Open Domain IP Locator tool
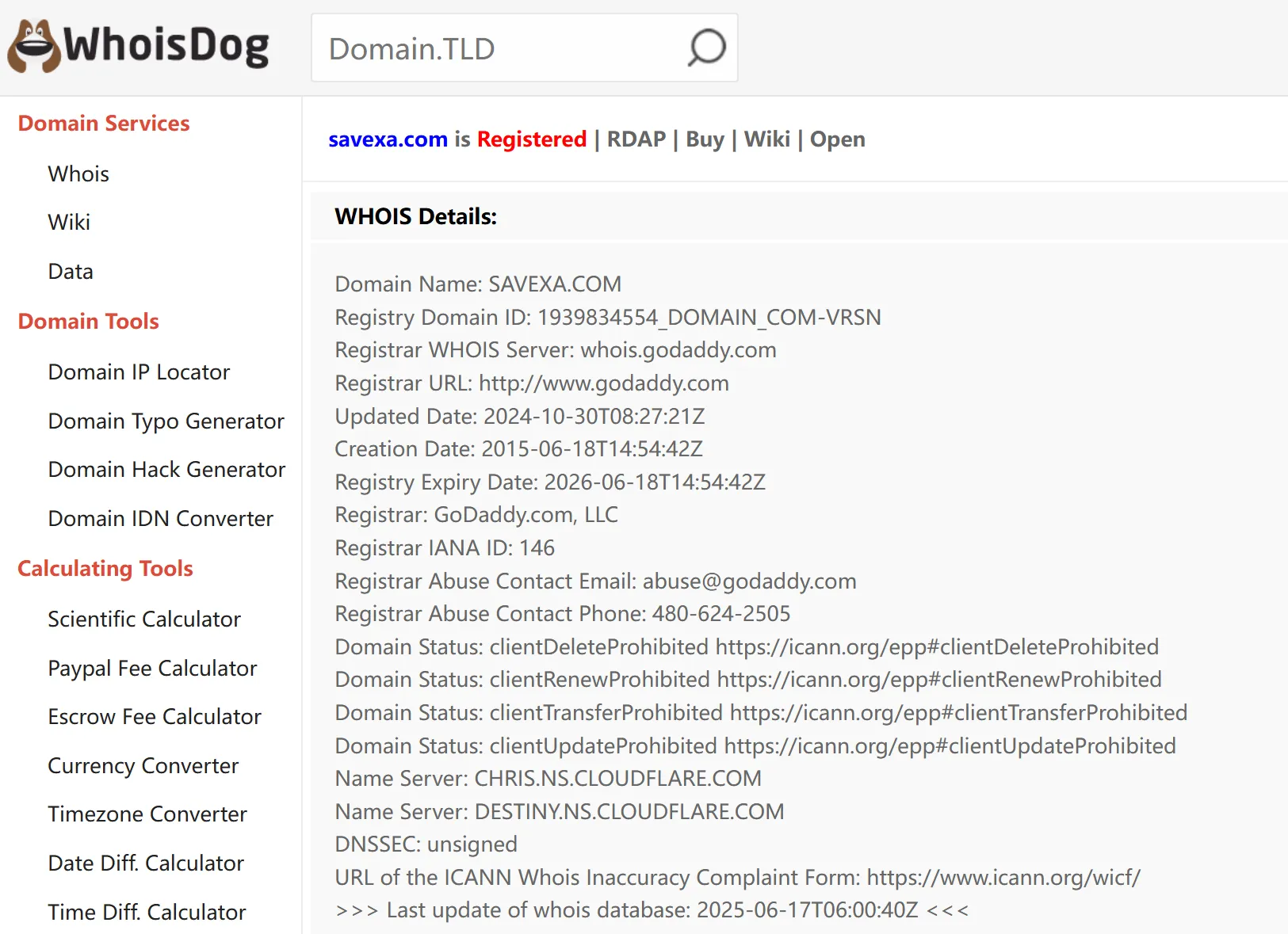The image size is (1288, 934). tap(139, 372)
